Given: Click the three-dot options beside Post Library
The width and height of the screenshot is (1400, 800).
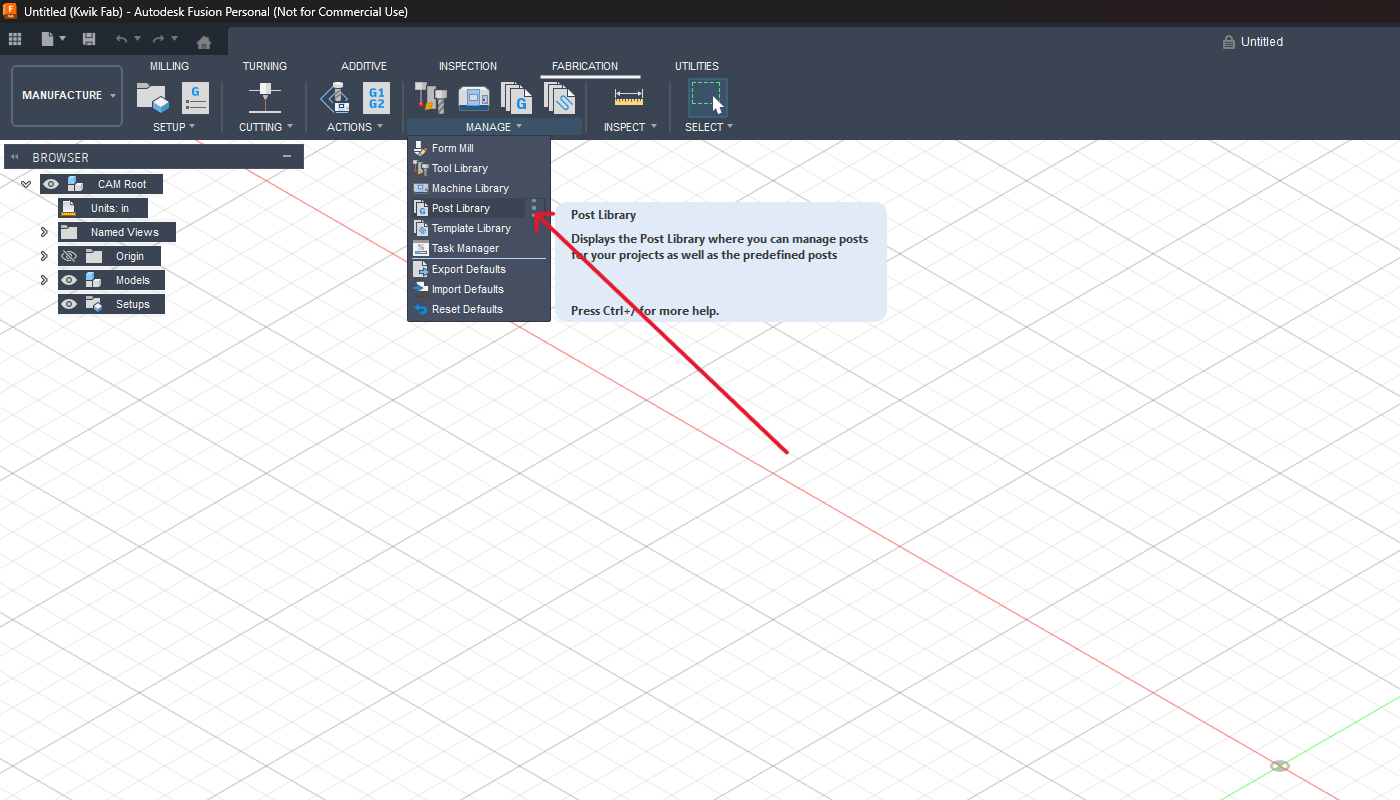Looking at the screenshot, I should click(534, 206).
